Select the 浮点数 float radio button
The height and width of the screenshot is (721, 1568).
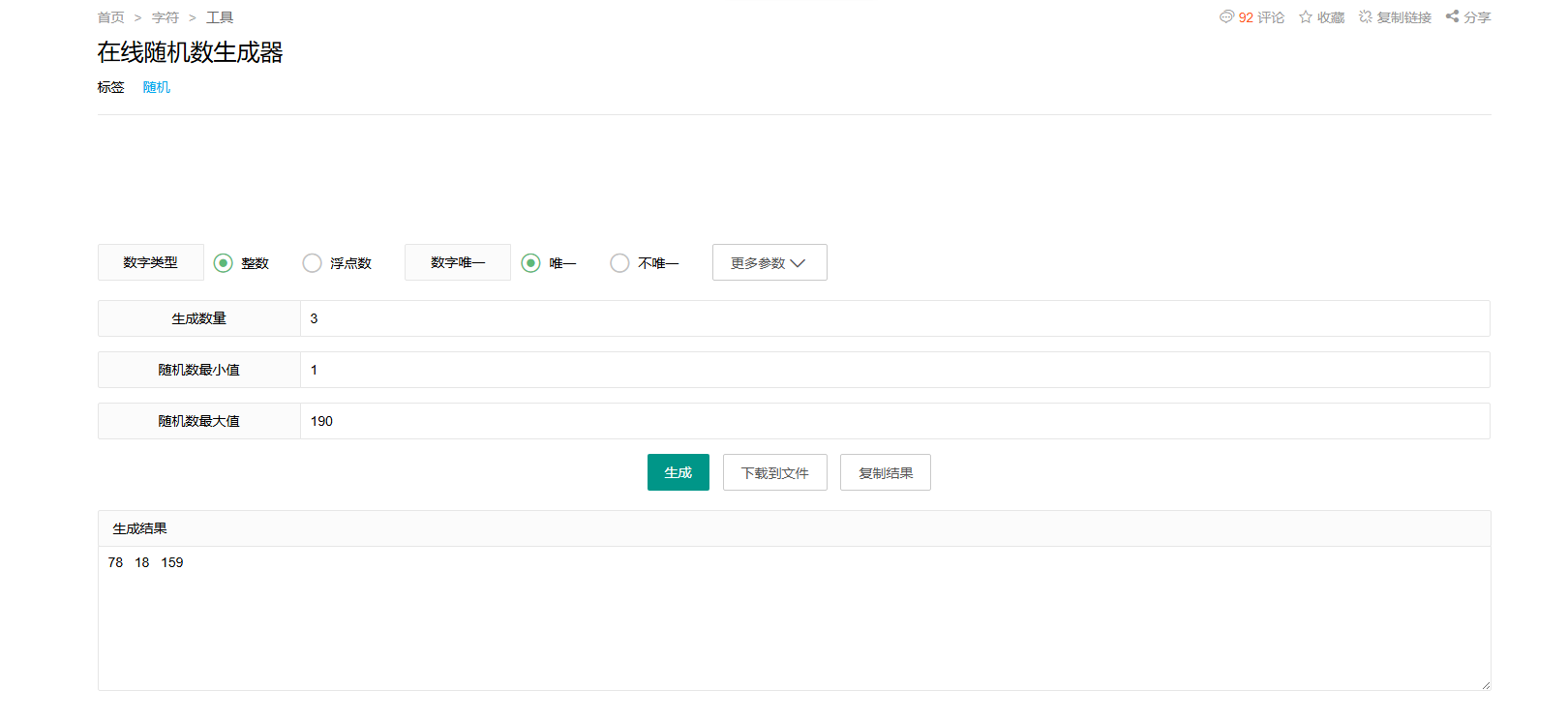[x=312, y=263]
